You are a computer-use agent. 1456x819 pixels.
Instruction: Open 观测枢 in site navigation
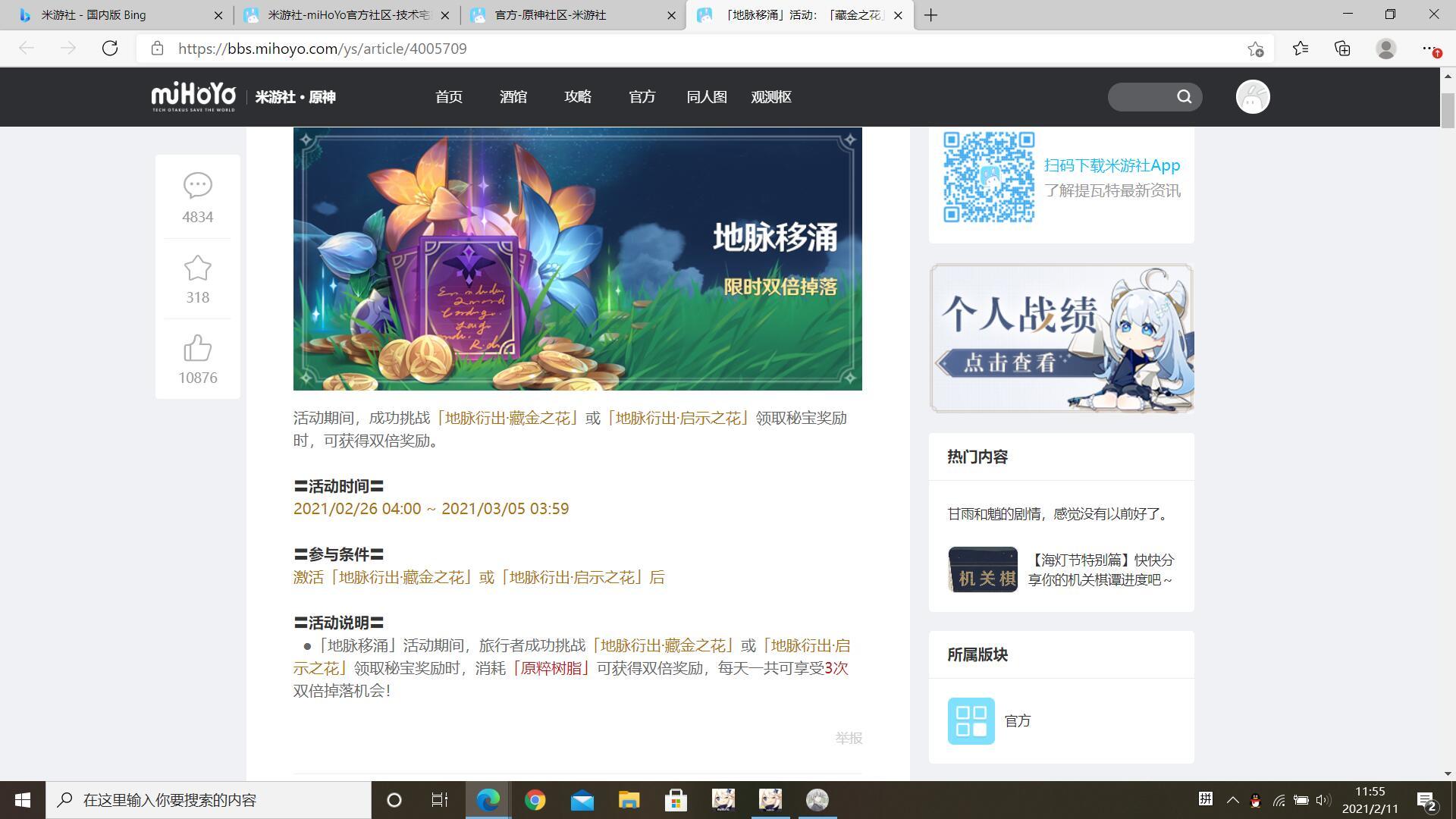[x=771, y=97]
